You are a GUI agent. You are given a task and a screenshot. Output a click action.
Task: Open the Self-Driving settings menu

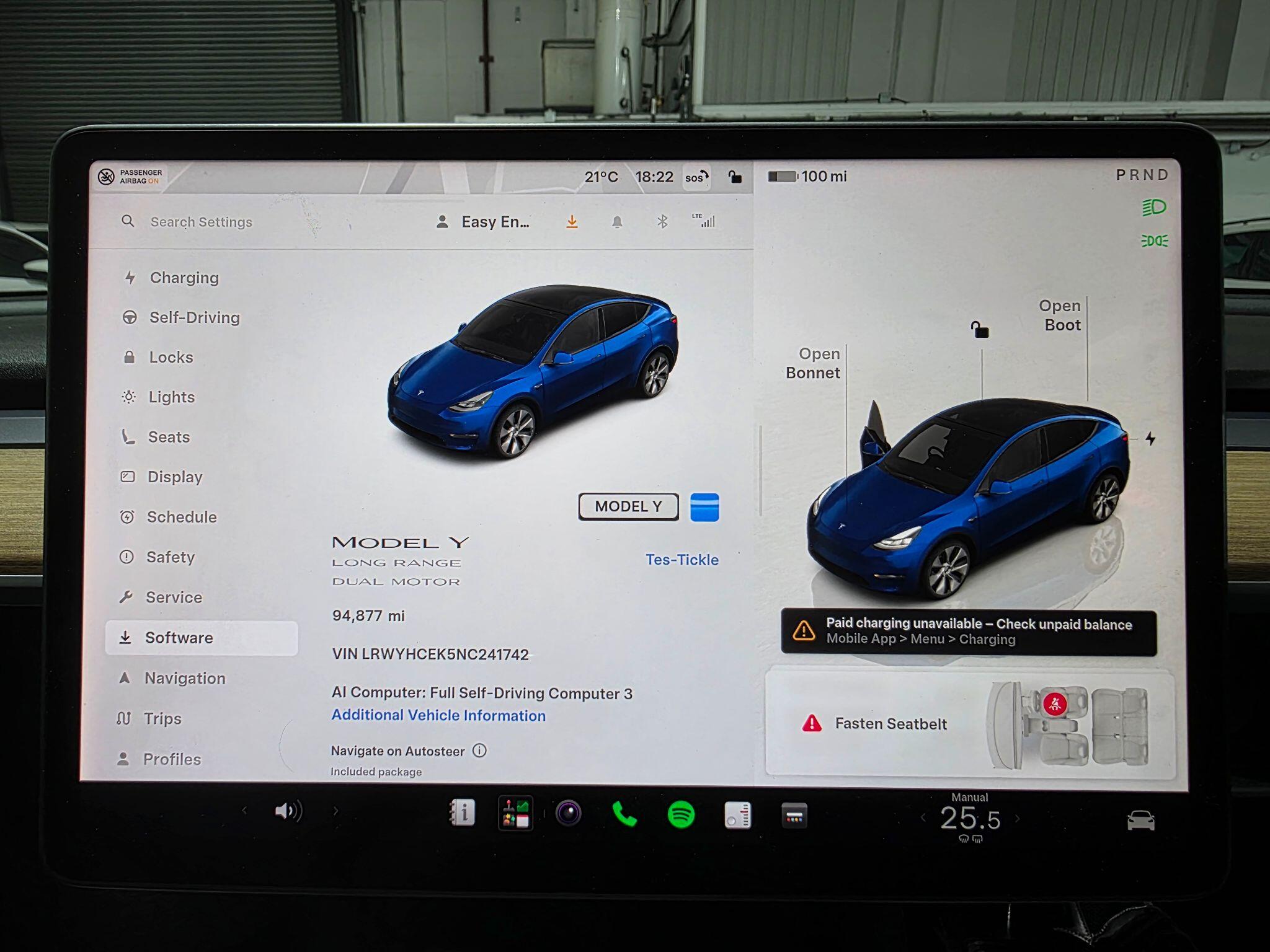[182, 317]
